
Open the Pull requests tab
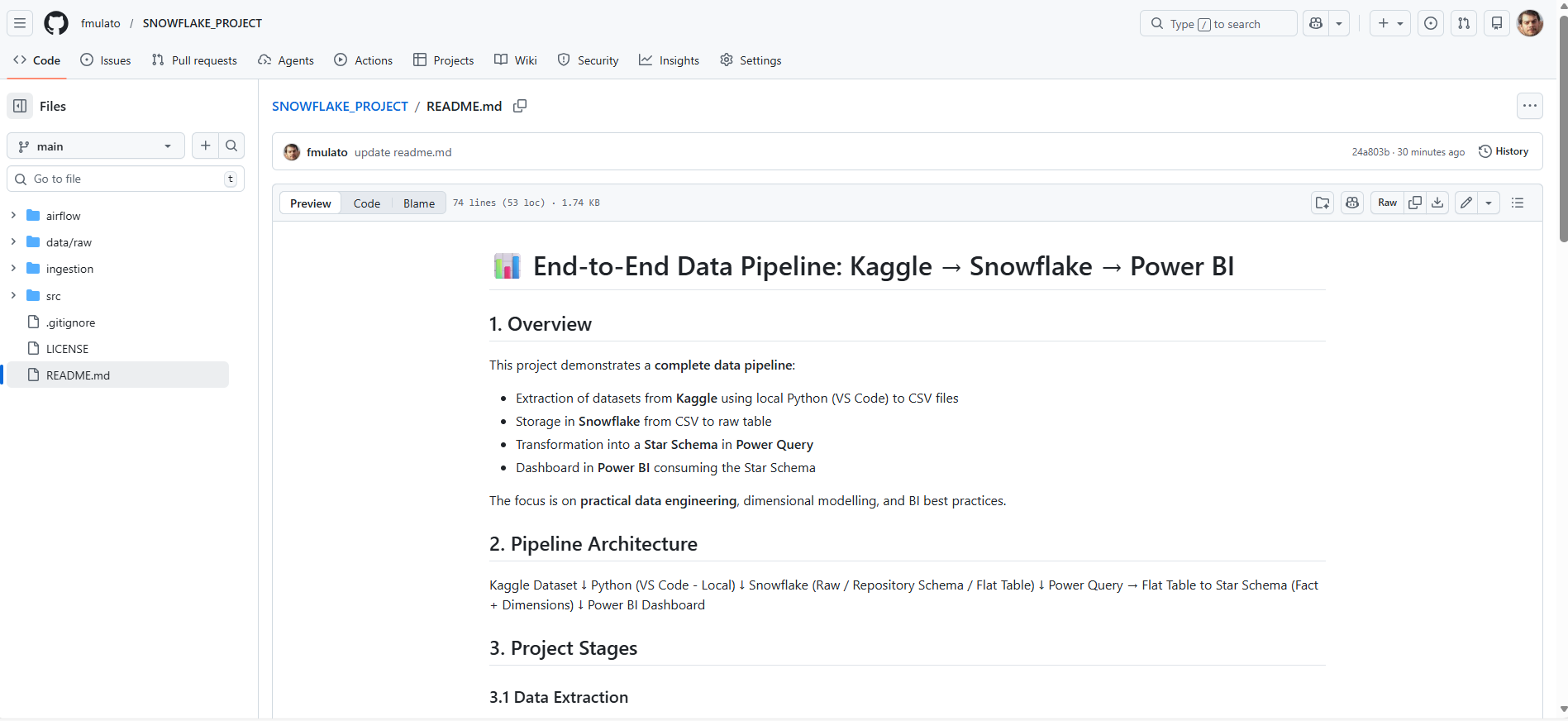pyautogui.click(x=194, y=60)
